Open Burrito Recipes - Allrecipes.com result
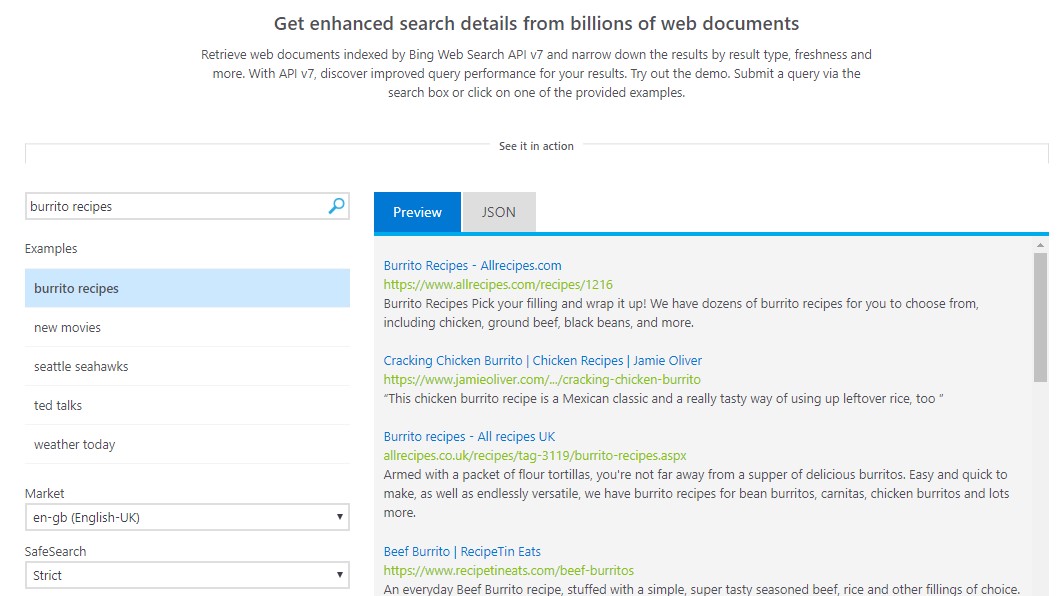The height and width of the screenshot is (596, 1060). (473, 266)
